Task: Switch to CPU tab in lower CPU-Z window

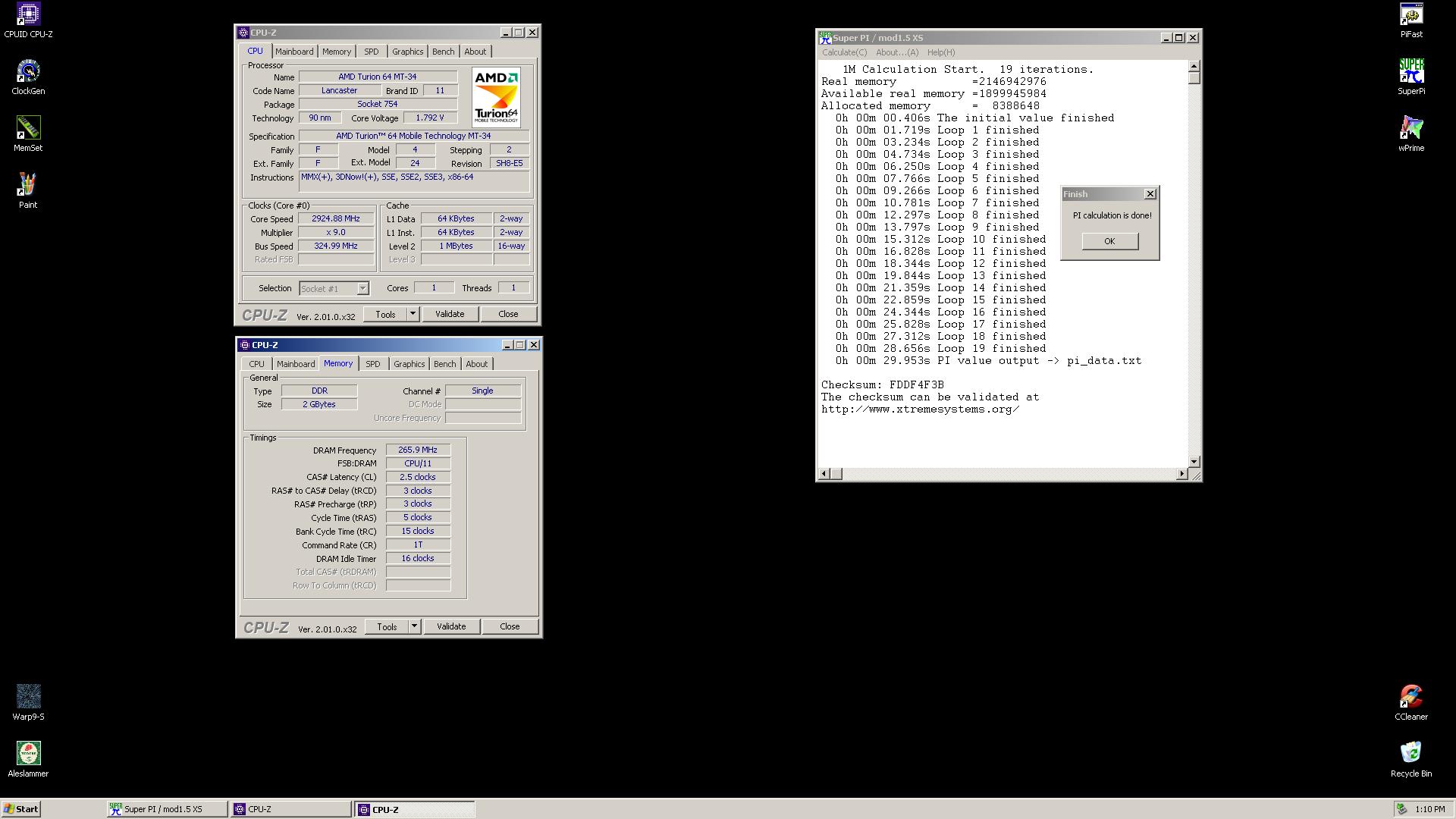Action: 257,364
